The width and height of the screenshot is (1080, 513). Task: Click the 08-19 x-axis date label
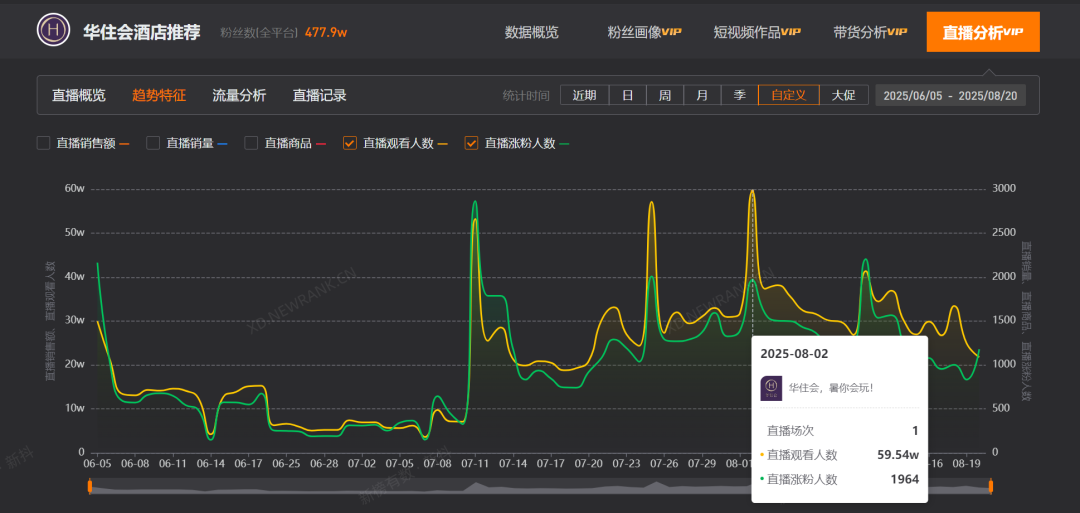pyautogui.click(x=966, y=464)
